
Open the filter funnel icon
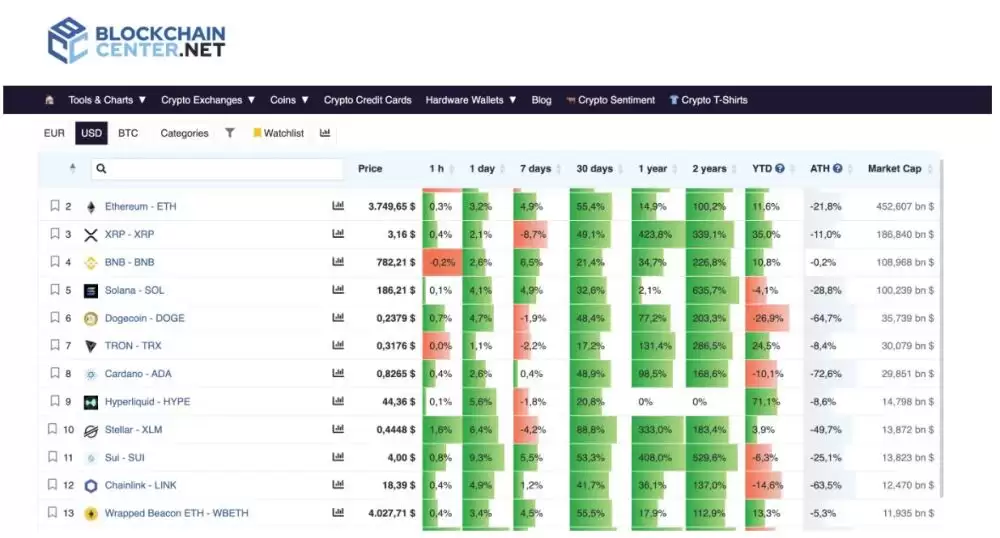point(229,133)
